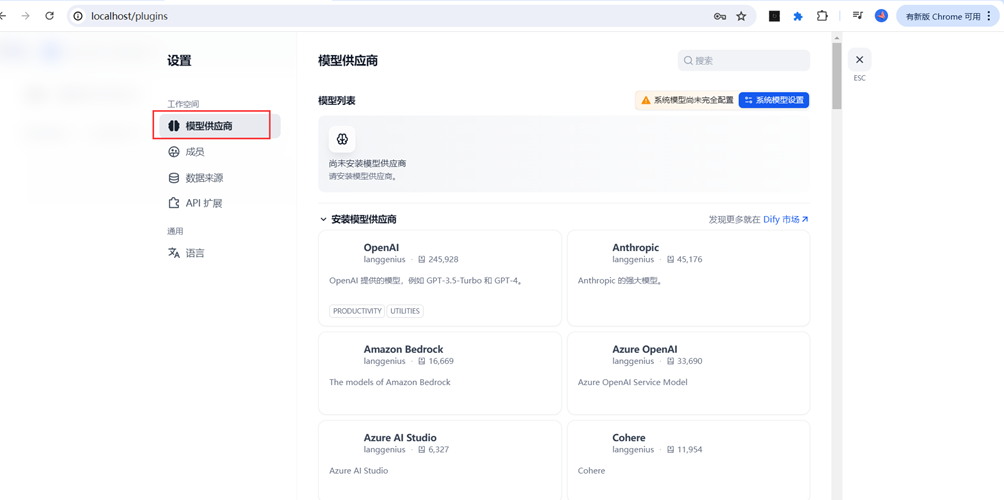Screen dimensions: 1004x500
Task: Select the Azure AI Studio provider card
Action: point(439,460)
